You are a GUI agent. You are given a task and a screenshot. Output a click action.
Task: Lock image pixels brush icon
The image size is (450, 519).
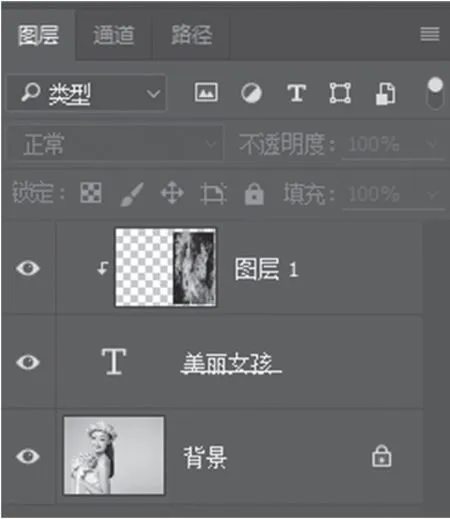coord(132,194)
